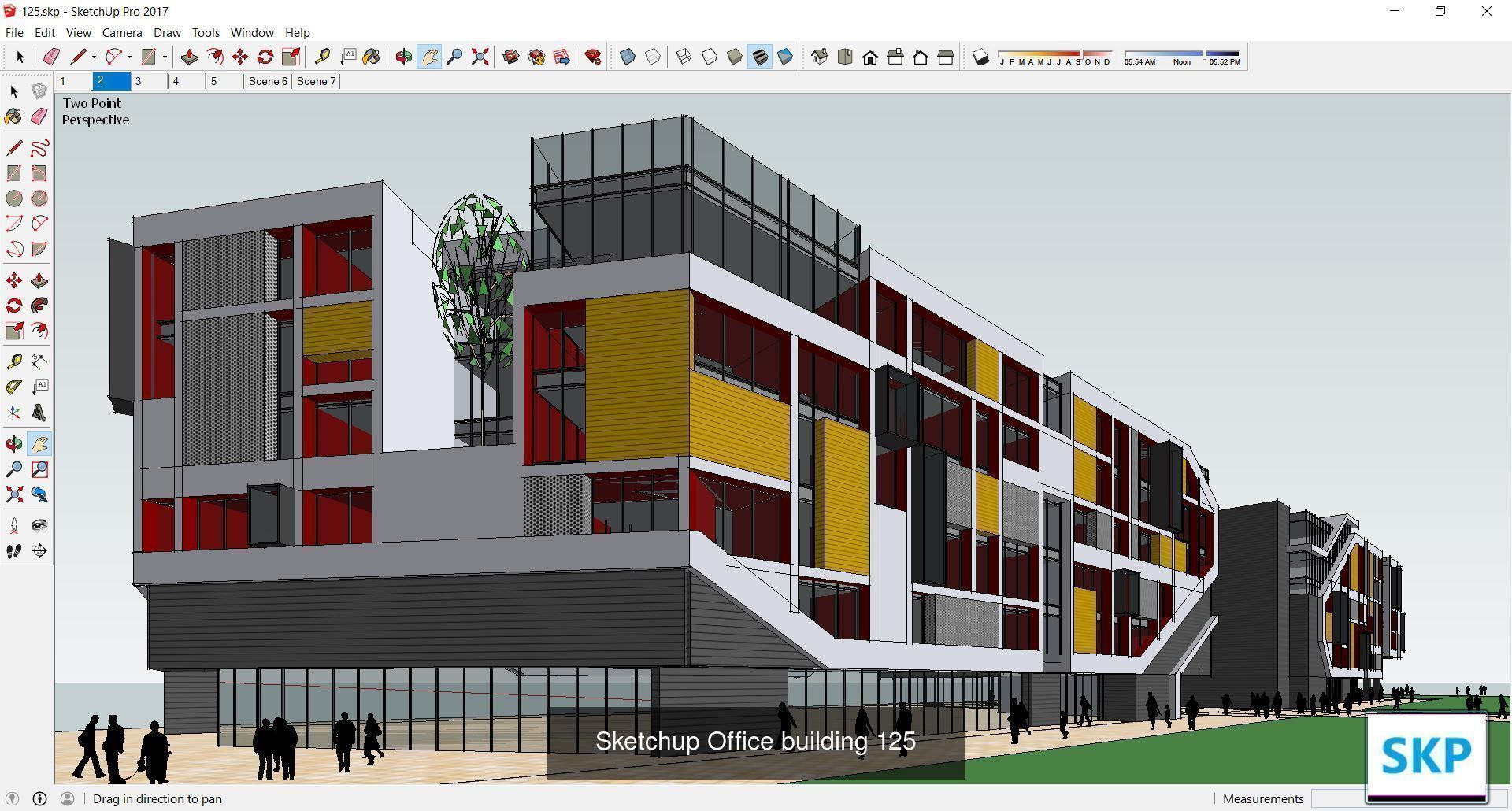1512x811 pixels.
Task: Select the Pie arc tool
Action: click(x=39, y=249)
